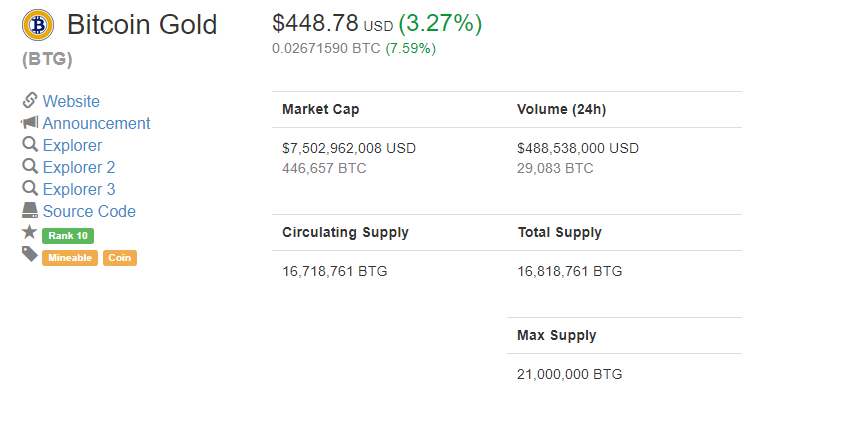Click the magnifier icon beside Explorer
The image size is (844, 421).
point(30,144)
